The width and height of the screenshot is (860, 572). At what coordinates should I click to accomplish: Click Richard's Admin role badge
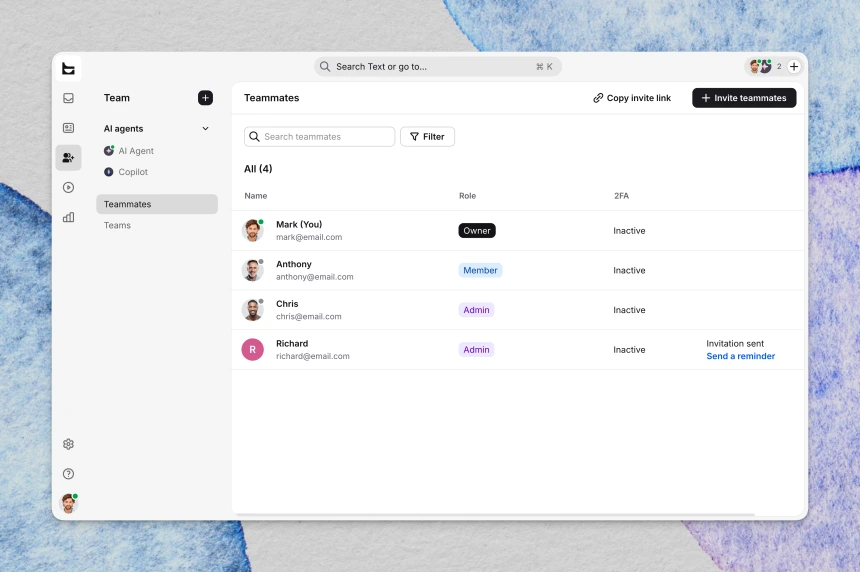476,349
